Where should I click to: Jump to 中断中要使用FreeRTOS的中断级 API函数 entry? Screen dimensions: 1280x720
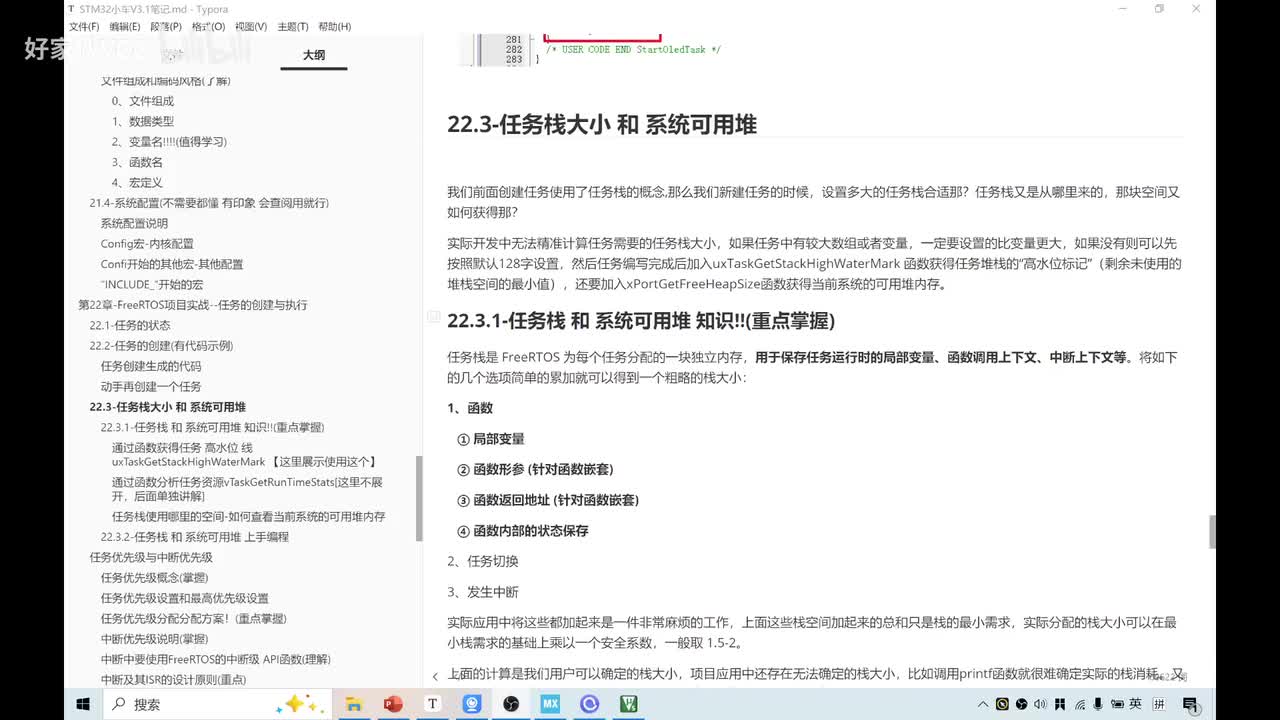pyautogui.click(x=215, y=659)
